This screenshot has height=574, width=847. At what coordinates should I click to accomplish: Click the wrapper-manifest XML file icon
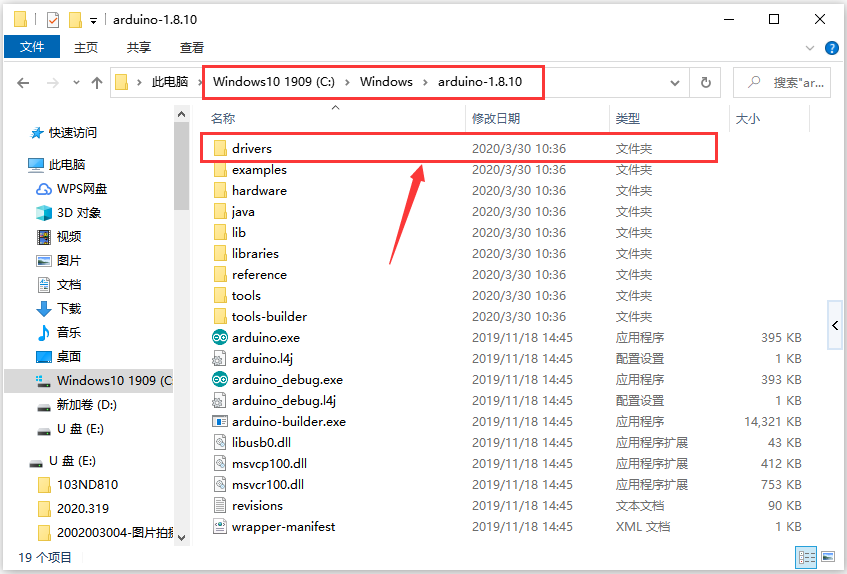(x=220, y=526)
